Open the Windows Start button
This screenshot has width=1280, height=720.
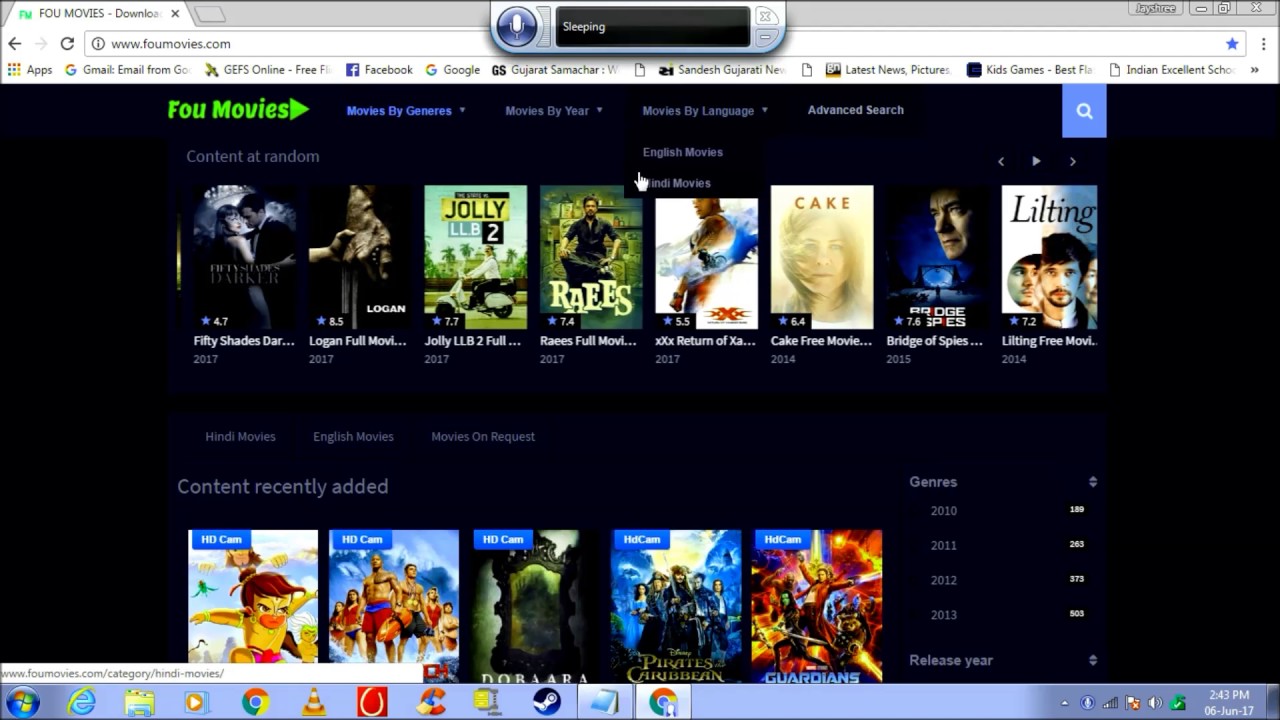23,702
